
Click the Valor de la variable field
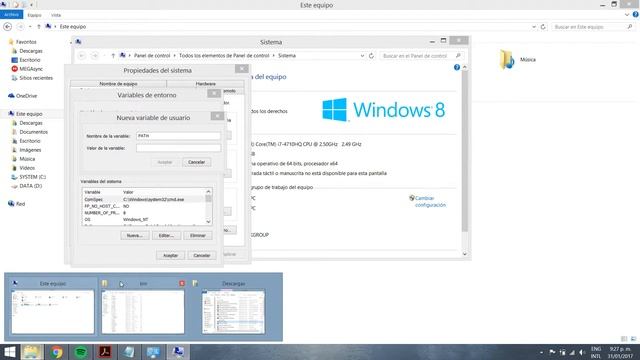(178, 148)
